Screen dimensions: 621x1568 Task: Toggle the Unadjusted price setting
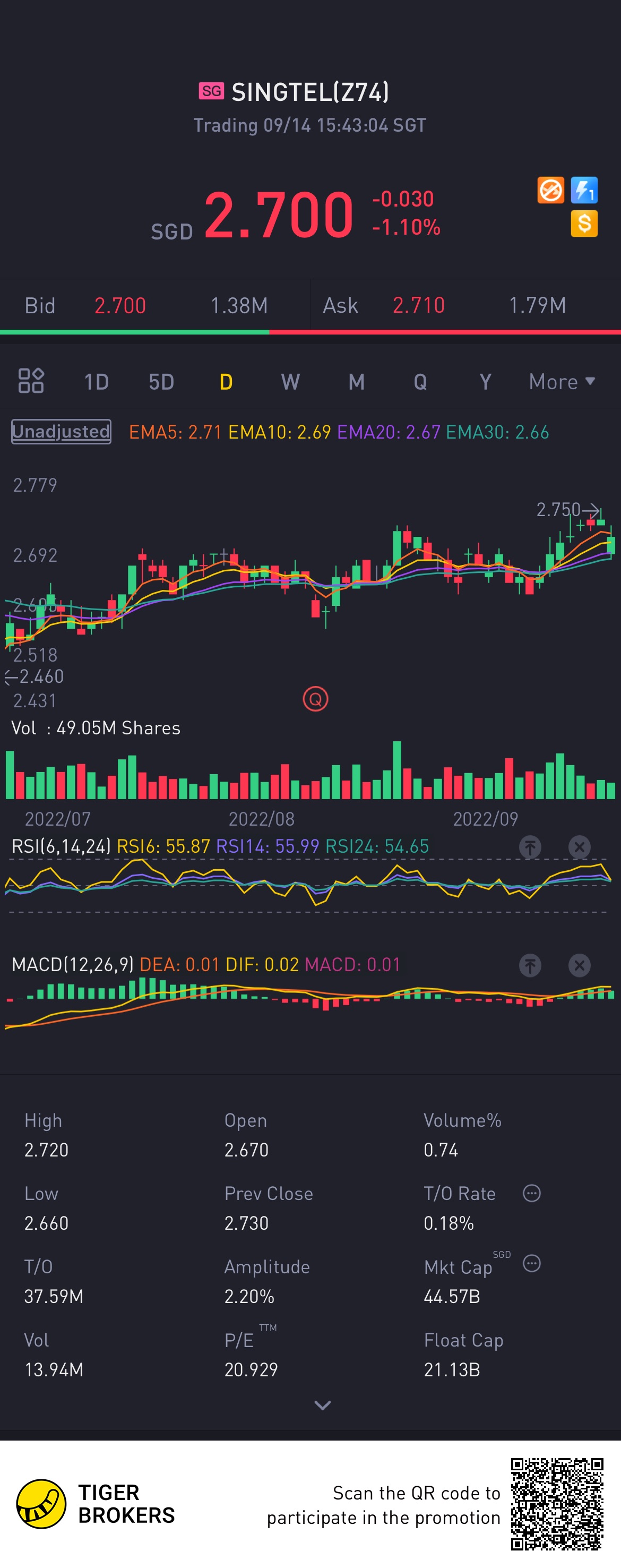pos(61,432)
